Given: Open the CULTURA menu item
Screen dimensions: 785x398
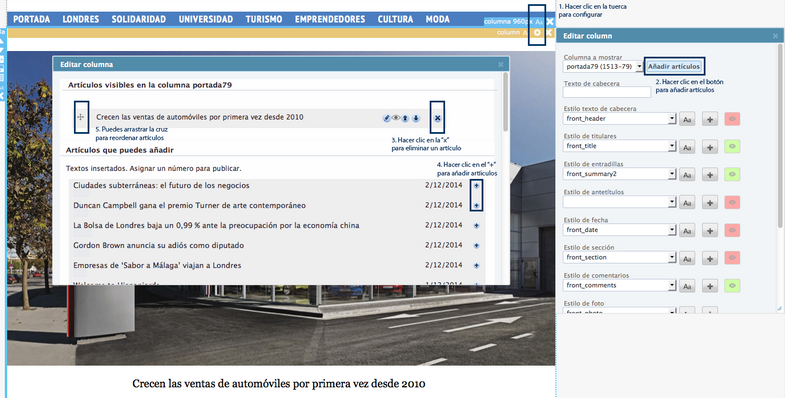Looking at the screenshot, I should pyautogui.click(x=396, y=20).
